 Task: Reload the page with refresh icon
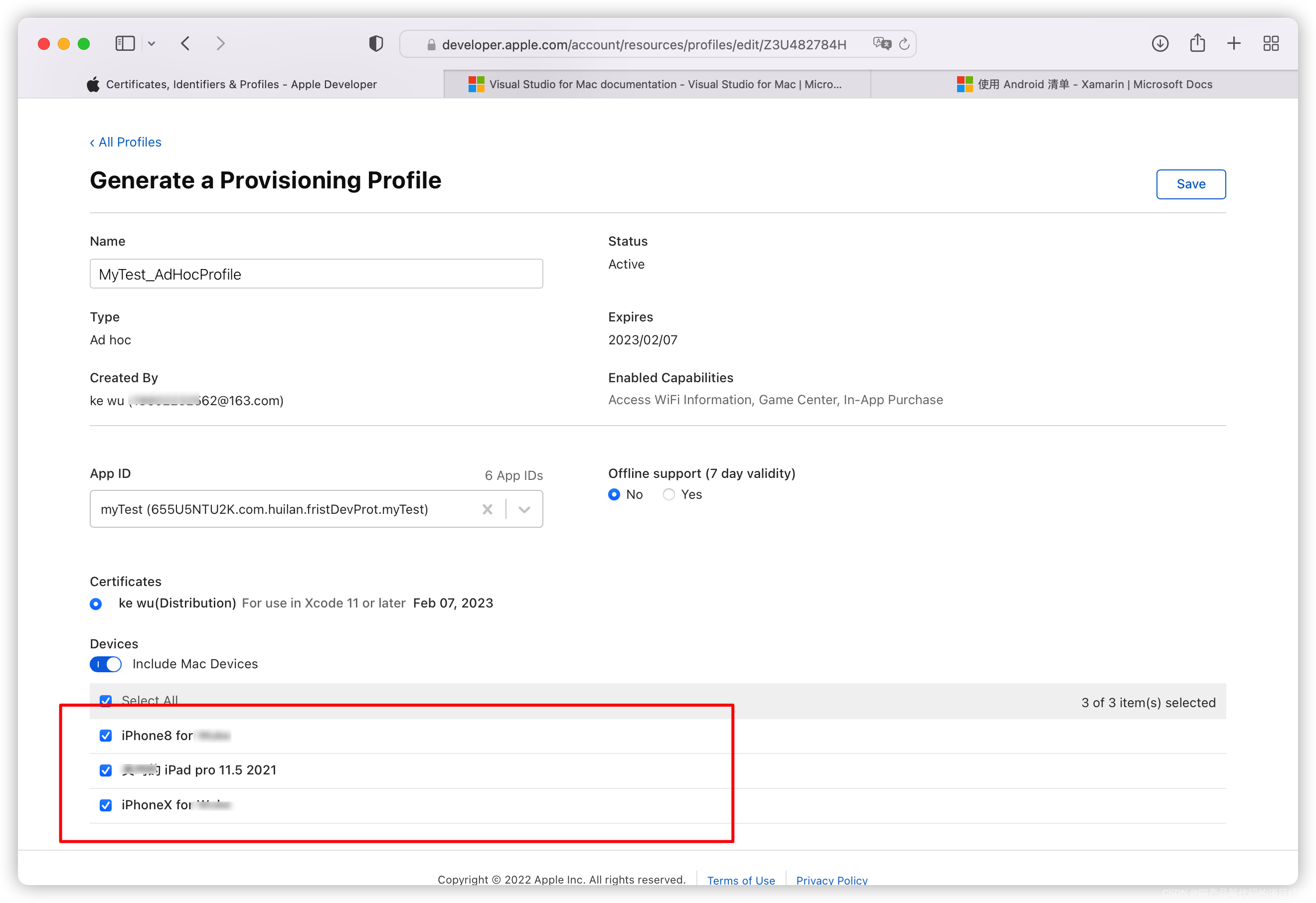click(904, 43)
